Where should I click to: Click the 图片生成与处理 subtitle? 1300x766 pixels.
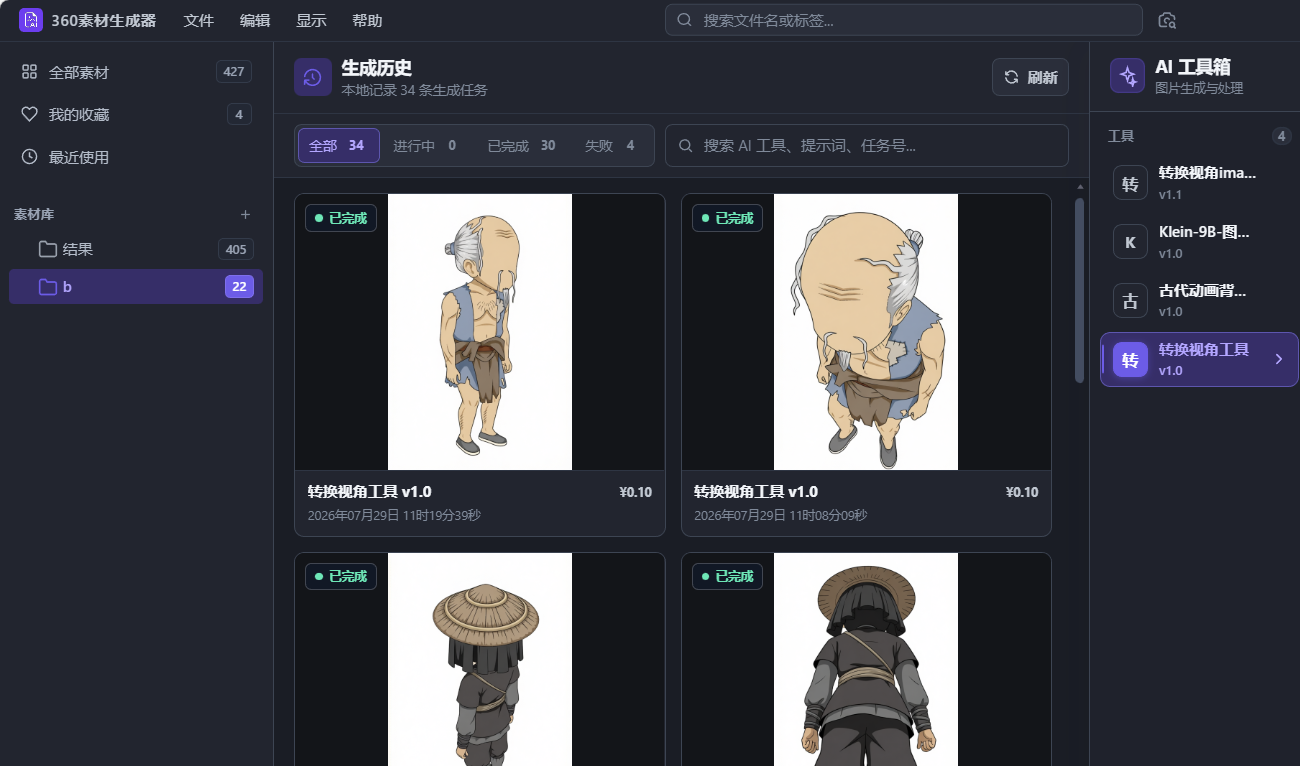[1199, 88]
